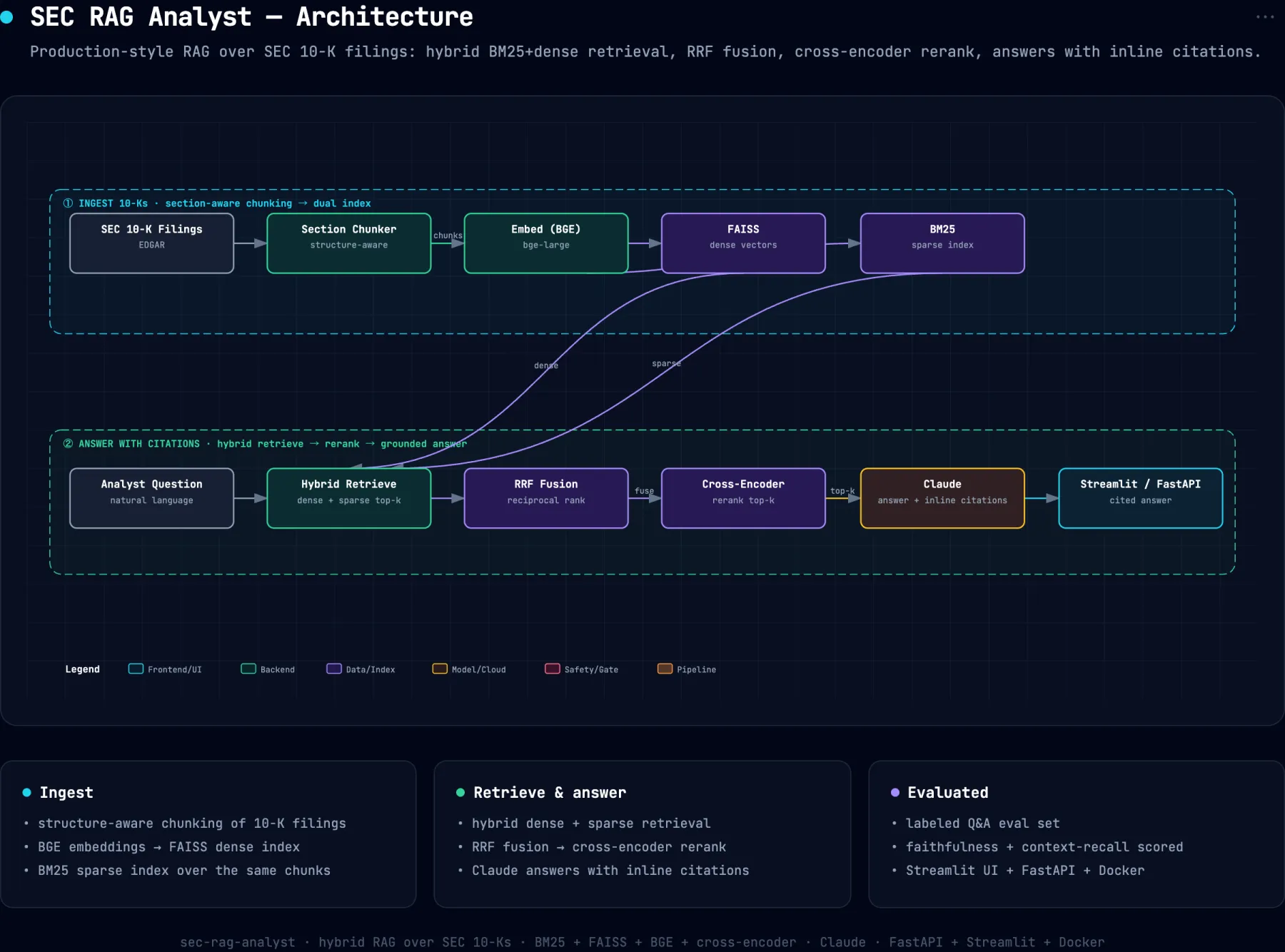The image size is (1285, 952).
Task: Click 'hybrid dense + sparse retrieval' bullet
Action: coord(591,824)
